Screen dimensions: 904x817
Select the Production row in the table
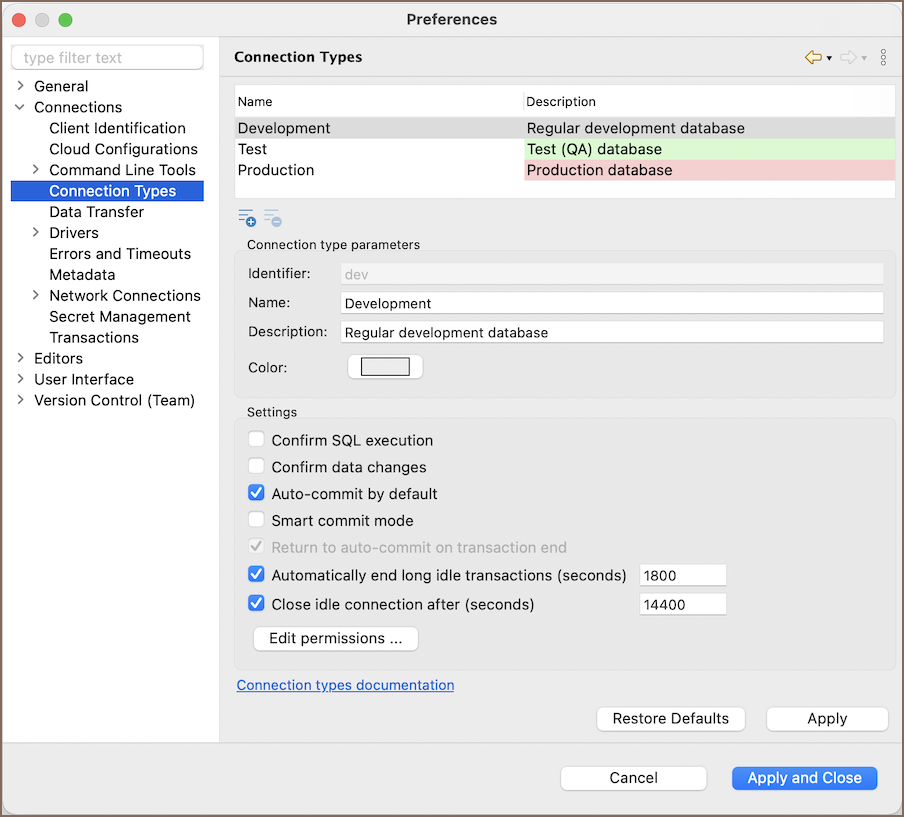276,171
